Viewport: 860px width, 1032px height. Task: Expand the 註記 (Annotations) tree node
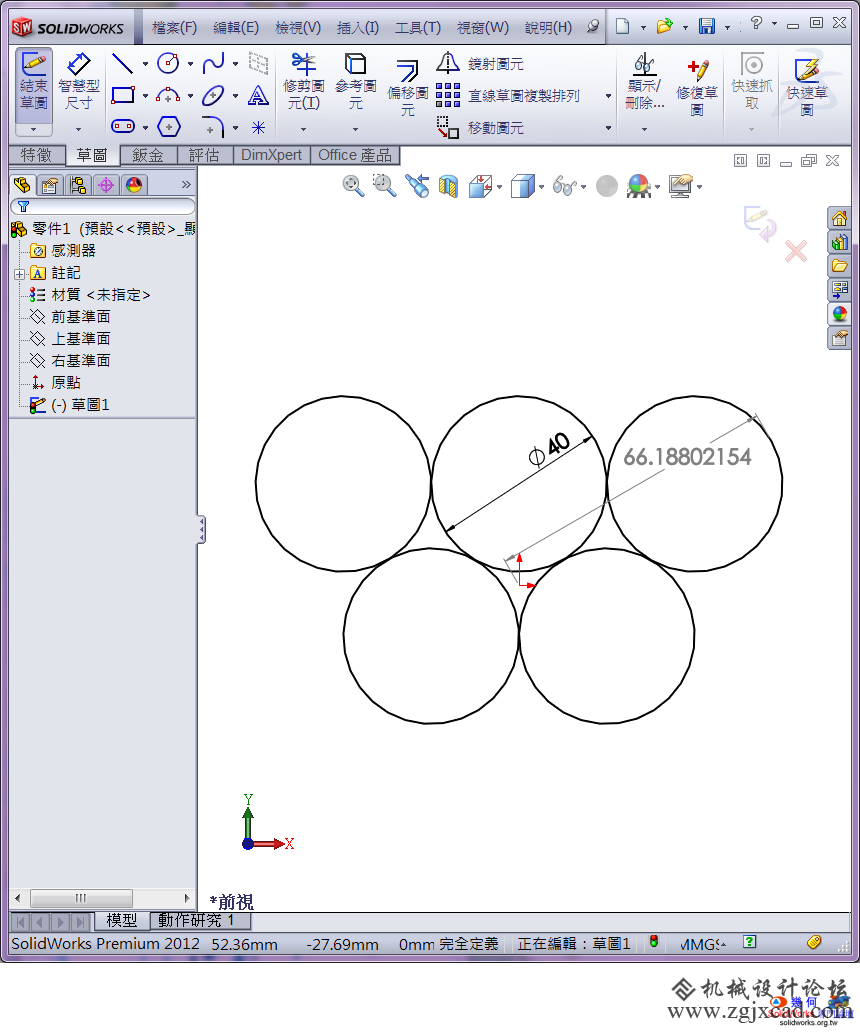click(19, 274)
